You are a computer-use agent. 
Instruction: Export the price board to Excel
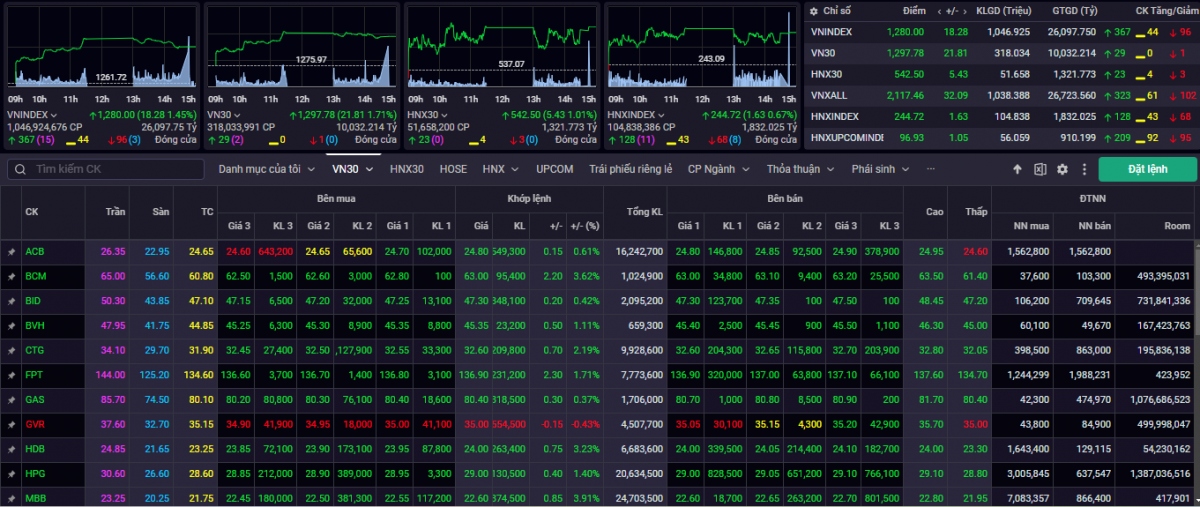[x=1040, y=170]
